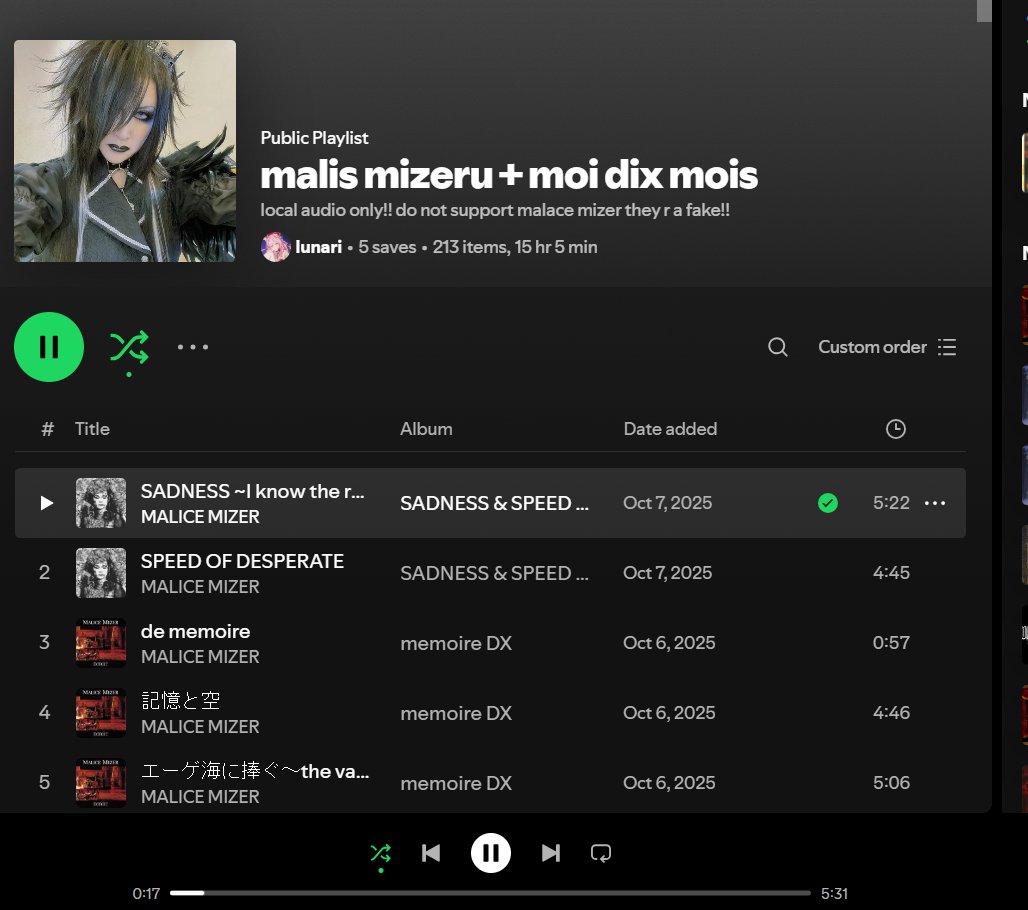Open memoire DX album link in row 5
Image resolution: width=1028 pixels, height=910 pixels.
(x=456, y=783)
